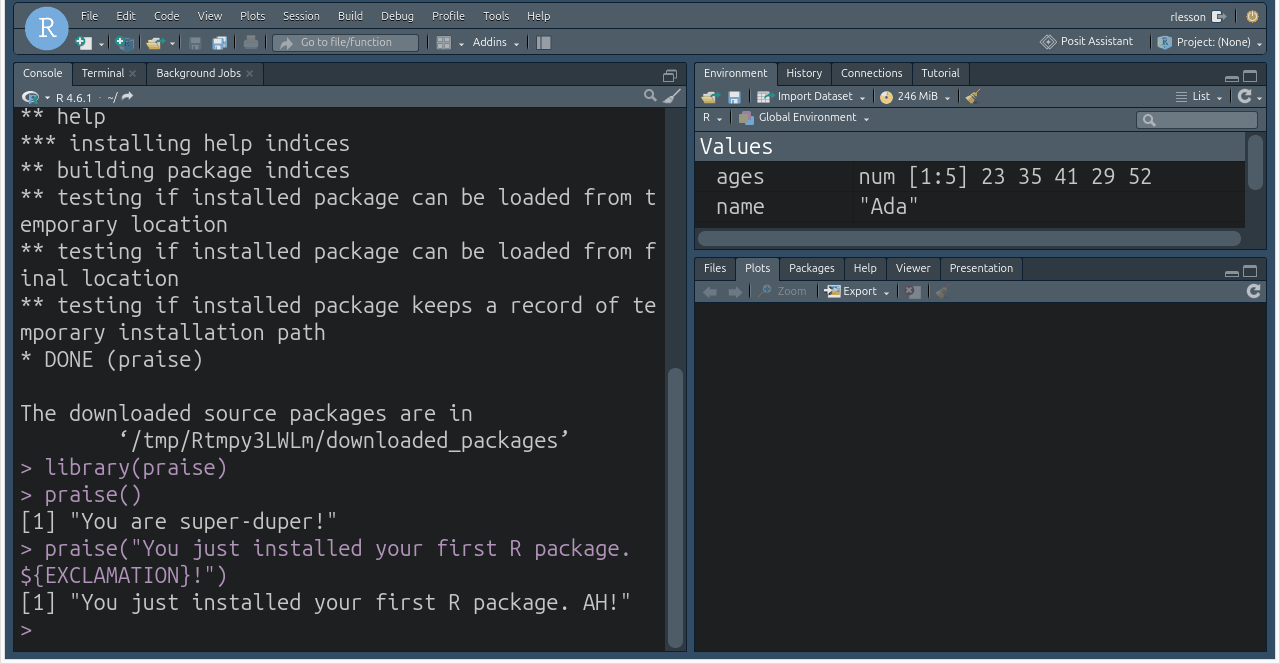This screenshot has width=1280, height=664.
Task: Open the R language selector dropdown
Action: coord(712,118)
